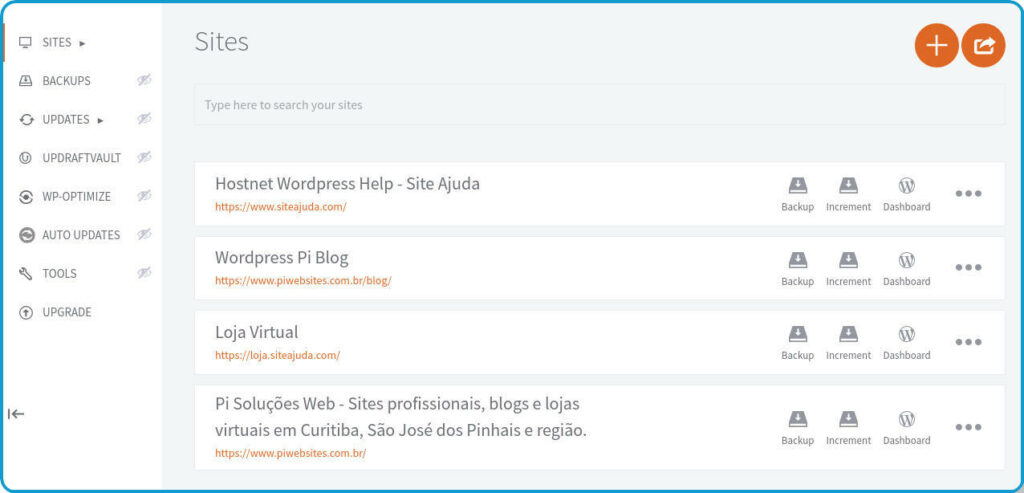The width and height of the screenshot is (1024, 493).
Task: Run Backup for Hostnet Wordpress Help site
Action: point(797,195)
